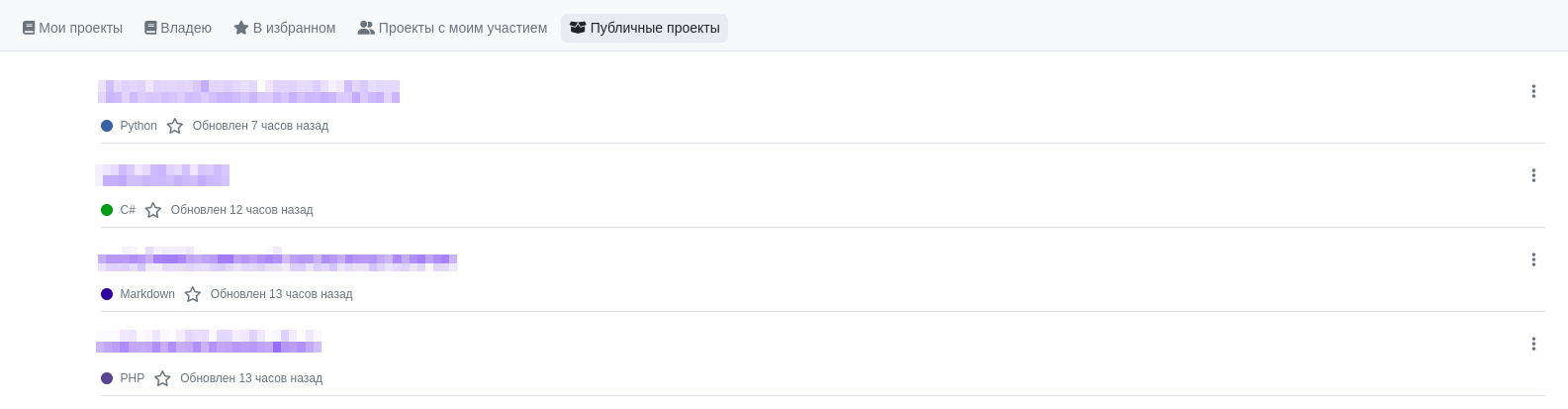Star the Python project
1568x409 pixels.
click(175, 126)
